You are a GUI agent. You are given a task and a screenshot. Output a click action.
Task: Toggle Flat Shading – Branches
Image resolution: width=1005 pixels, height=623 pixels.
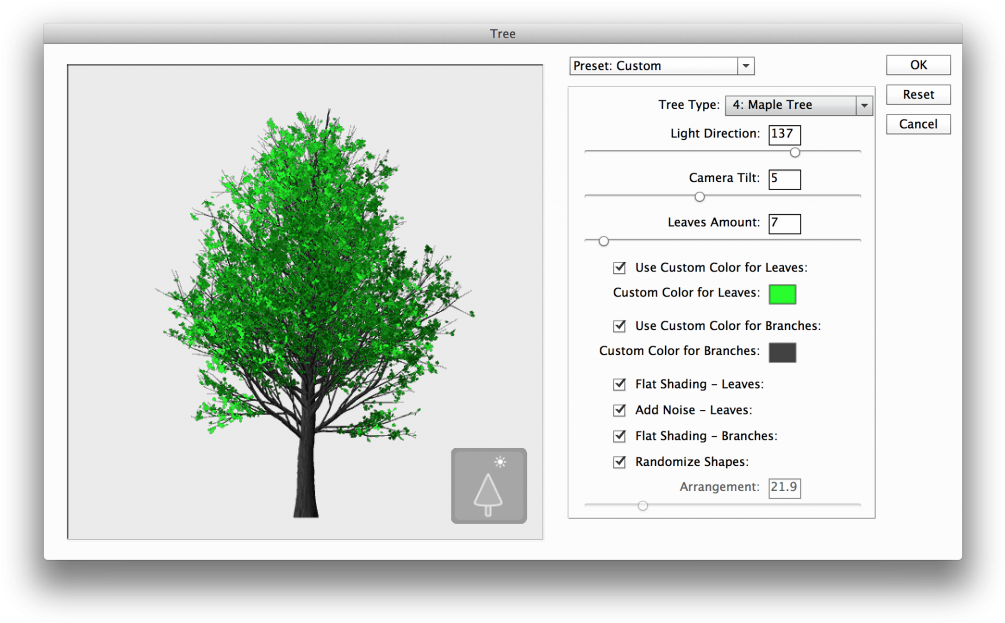[620, 435]
